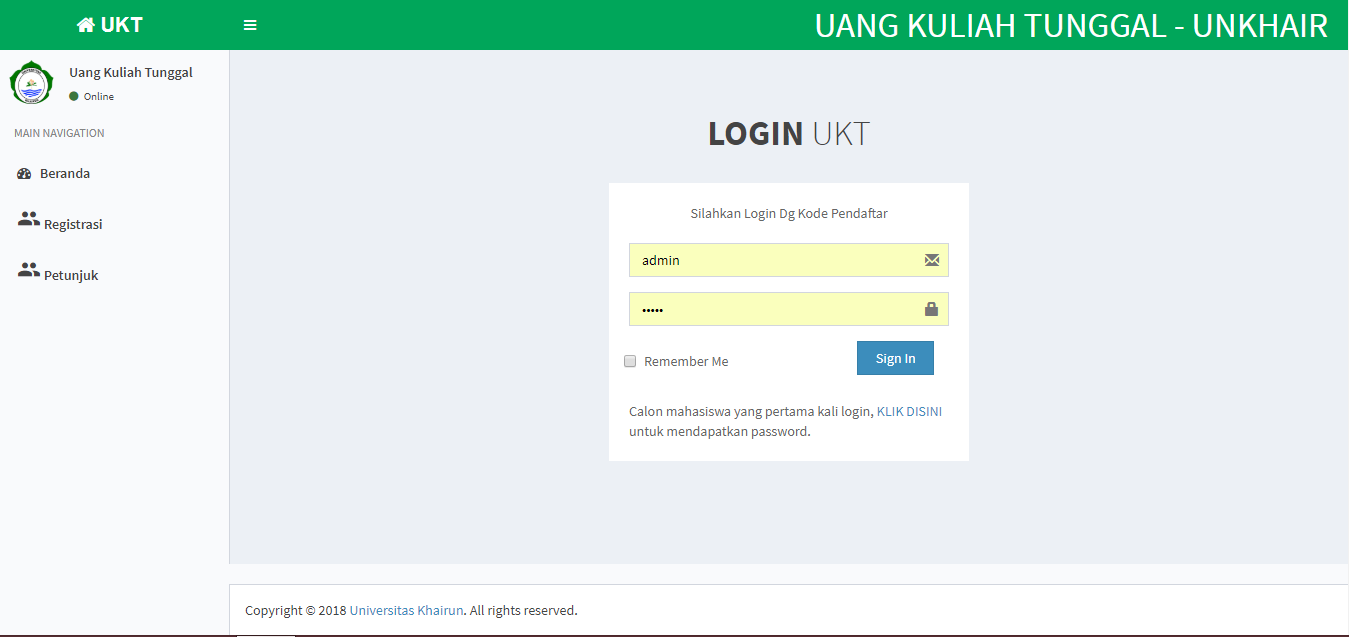Viewport: 1349px width, 637px height.
Task: Enable the Remember Me checkbox
Action: (630, 361)
